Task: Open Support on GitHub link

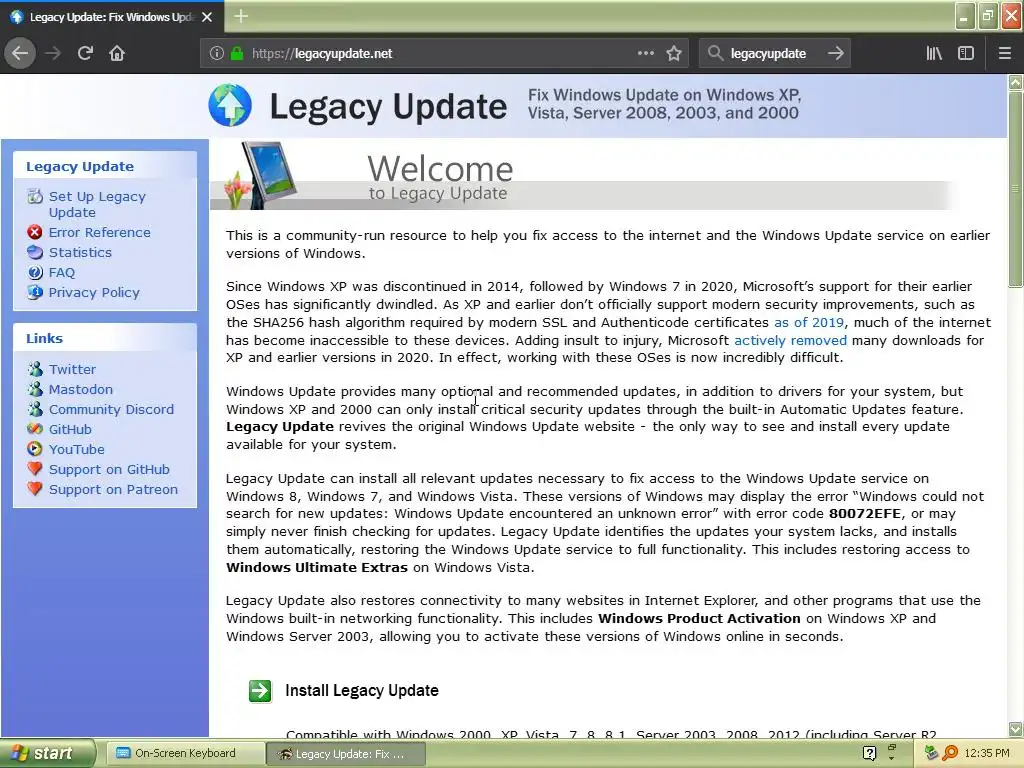Action: pos(109,470)
